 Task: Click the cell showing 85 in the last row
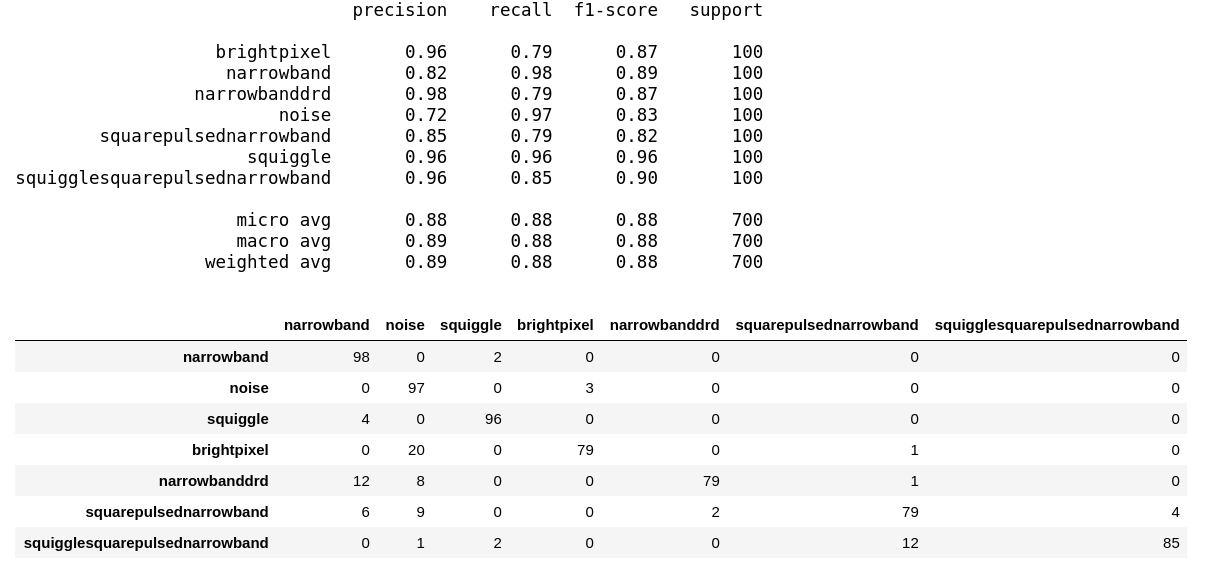pyautogui.click(x=1171, y=543)
